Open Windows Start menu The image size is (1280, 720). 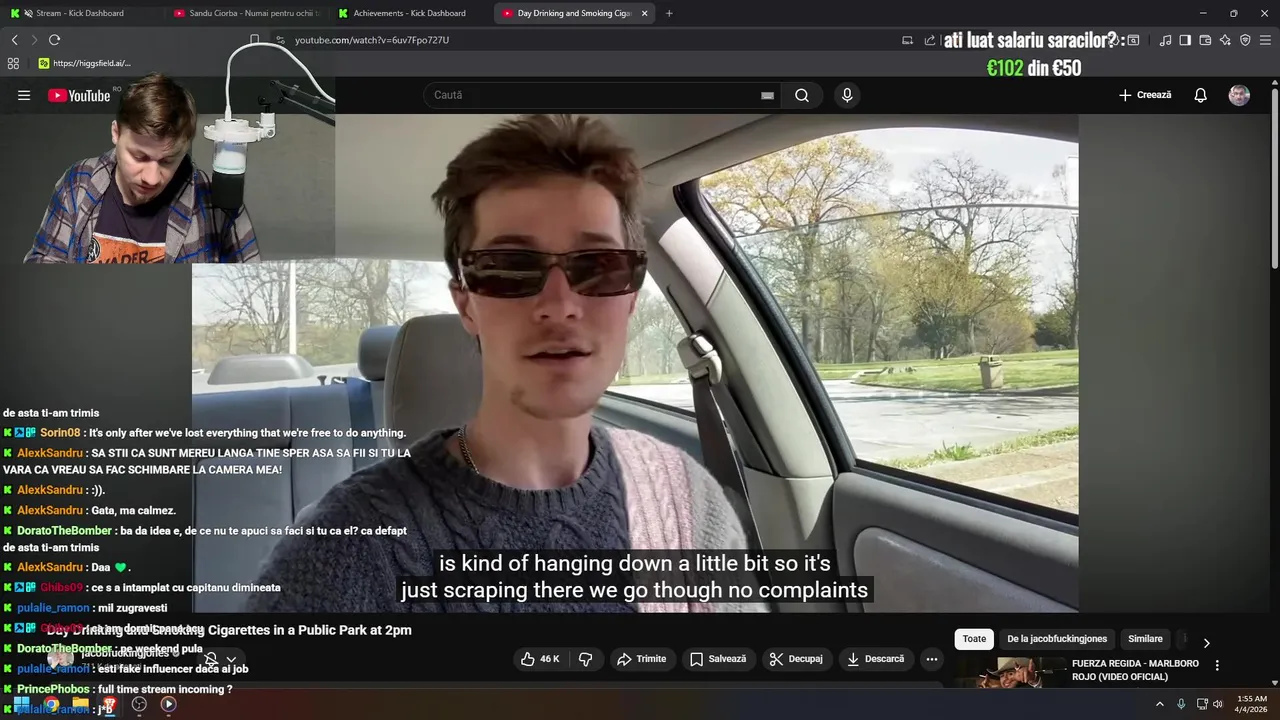(21, 704)
